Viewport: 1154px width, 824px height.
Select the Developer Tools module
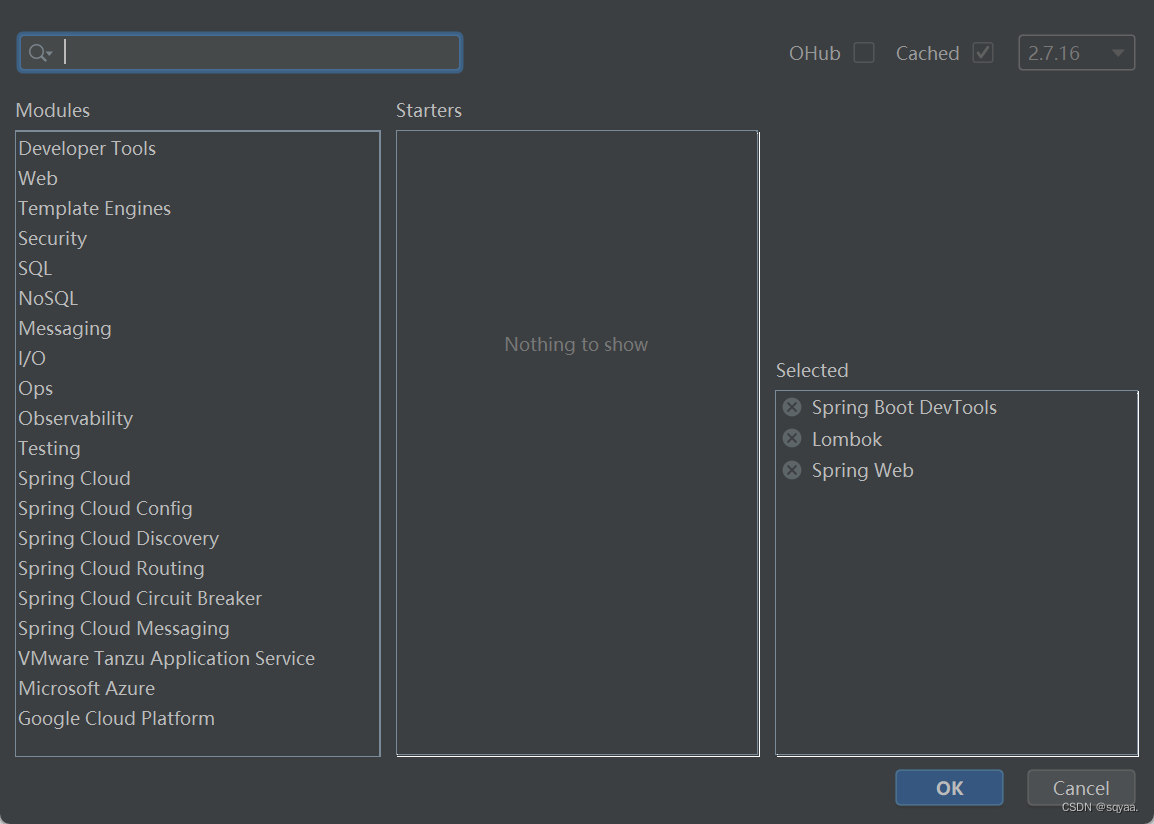tap(86, 148)
